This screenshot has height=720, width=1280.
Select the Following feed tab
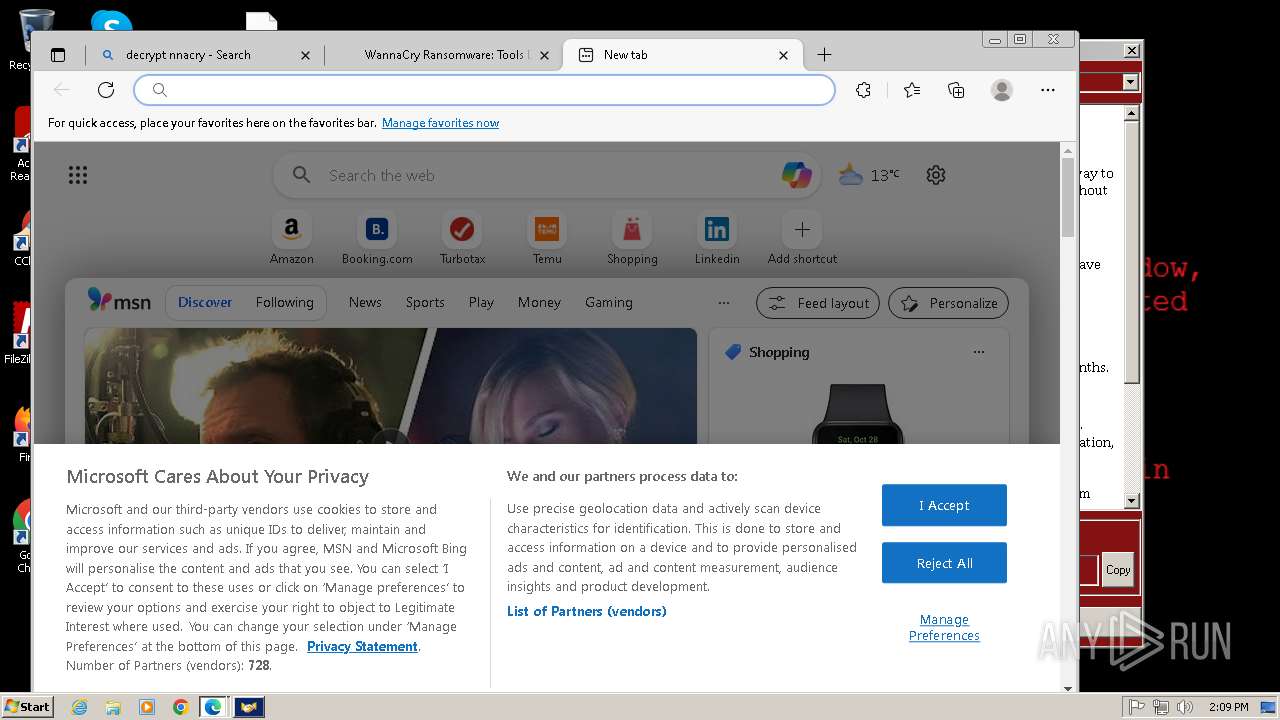(284, 302)
